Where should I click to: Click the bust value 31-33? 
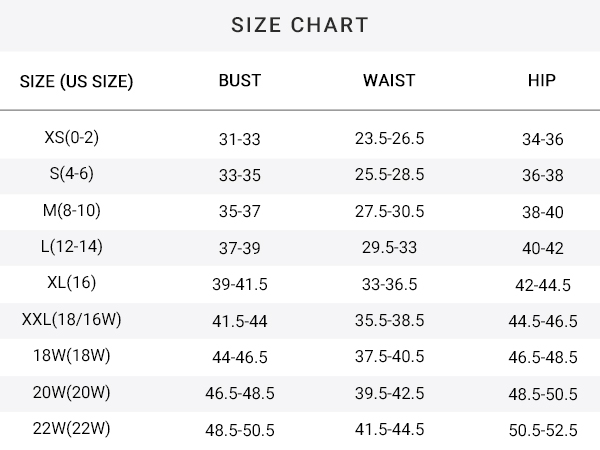tap(240, 139)
